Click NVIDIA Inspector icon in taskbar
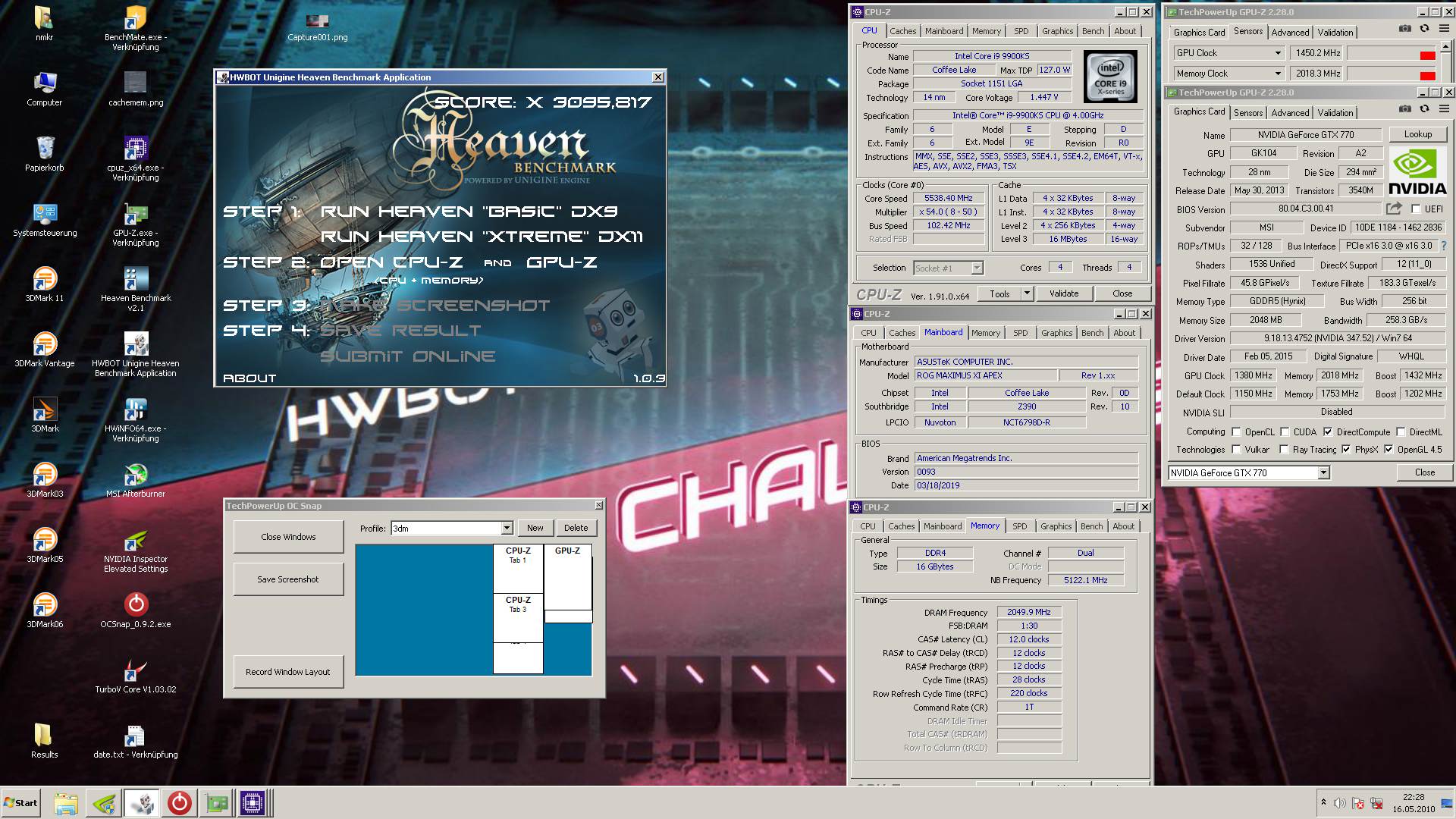 point(104,803)
